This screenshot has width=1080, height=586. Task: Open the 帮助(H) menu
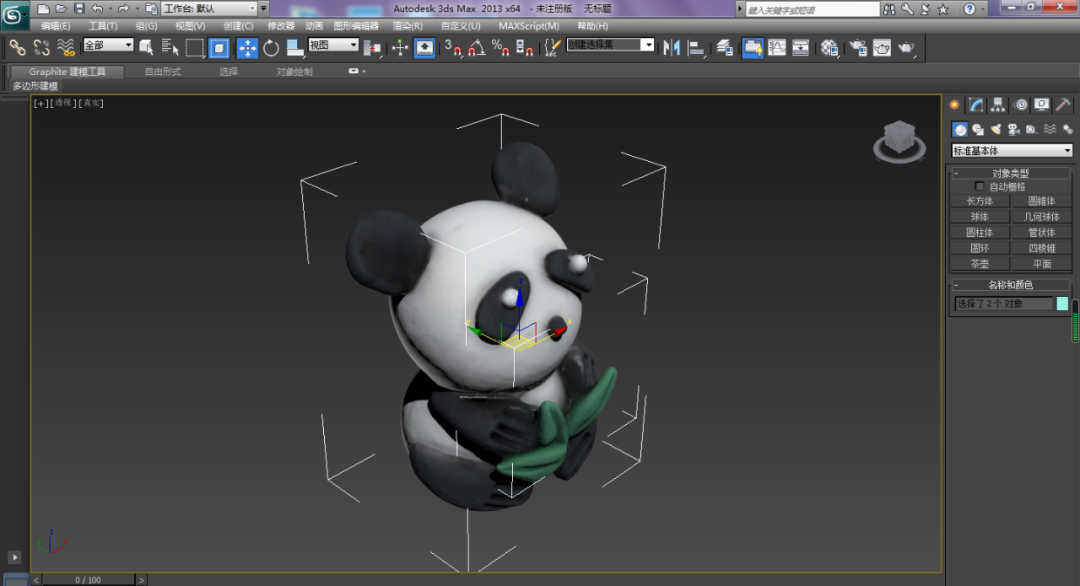click(x=592, y=26)
